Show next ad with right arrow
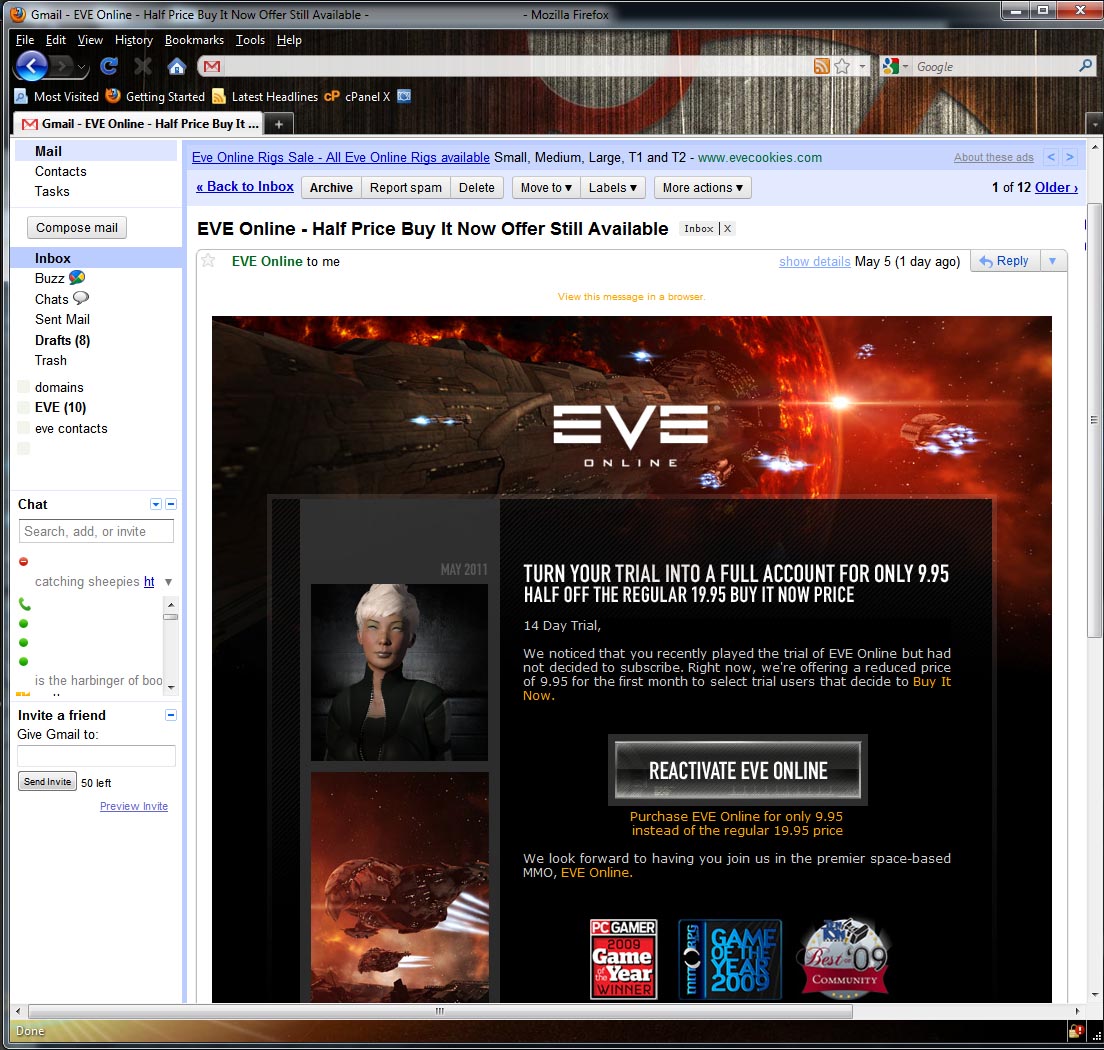 click(1070, 157)
